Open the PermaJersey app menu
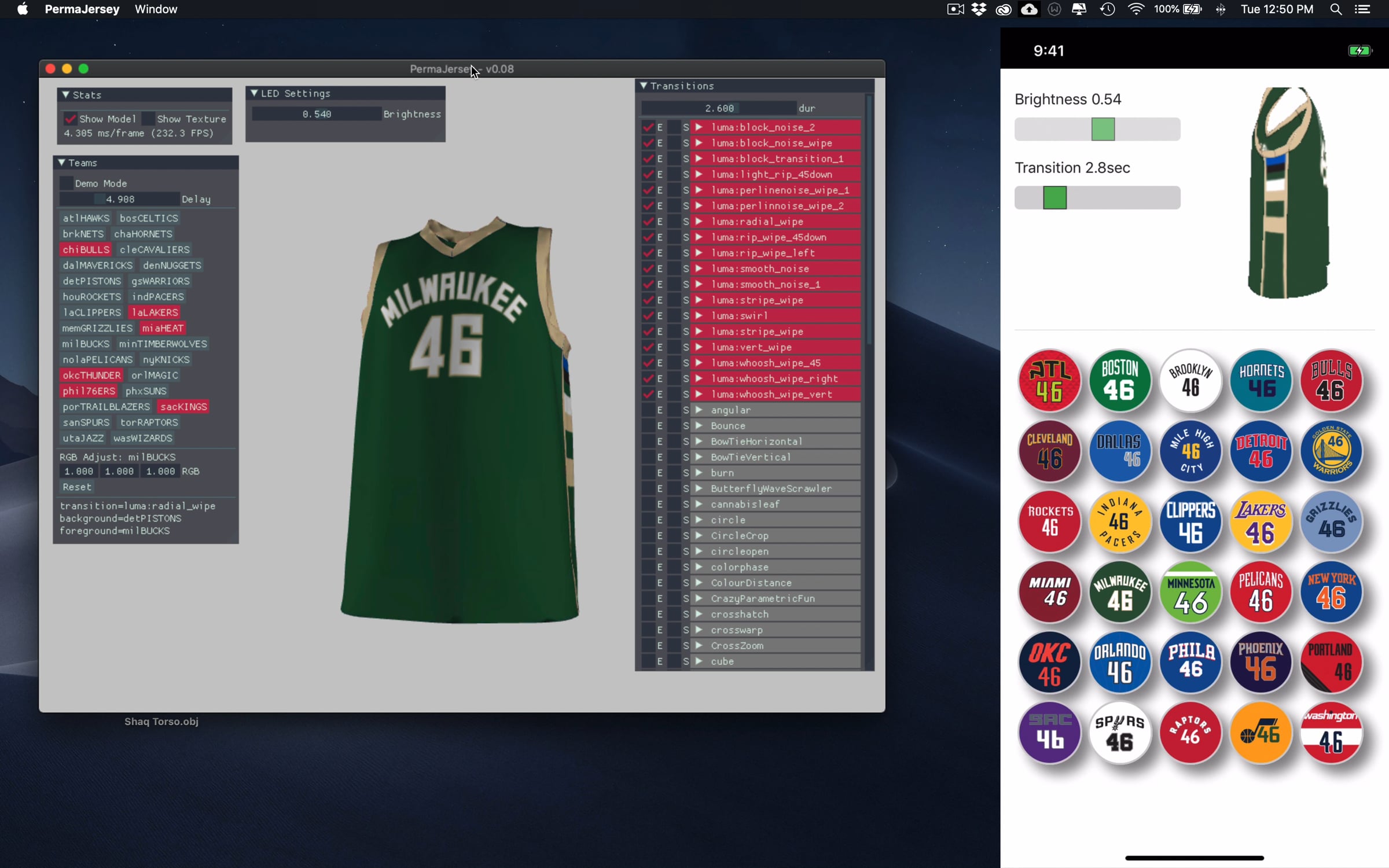The image size is (1389, 868). tap(82, 9)
